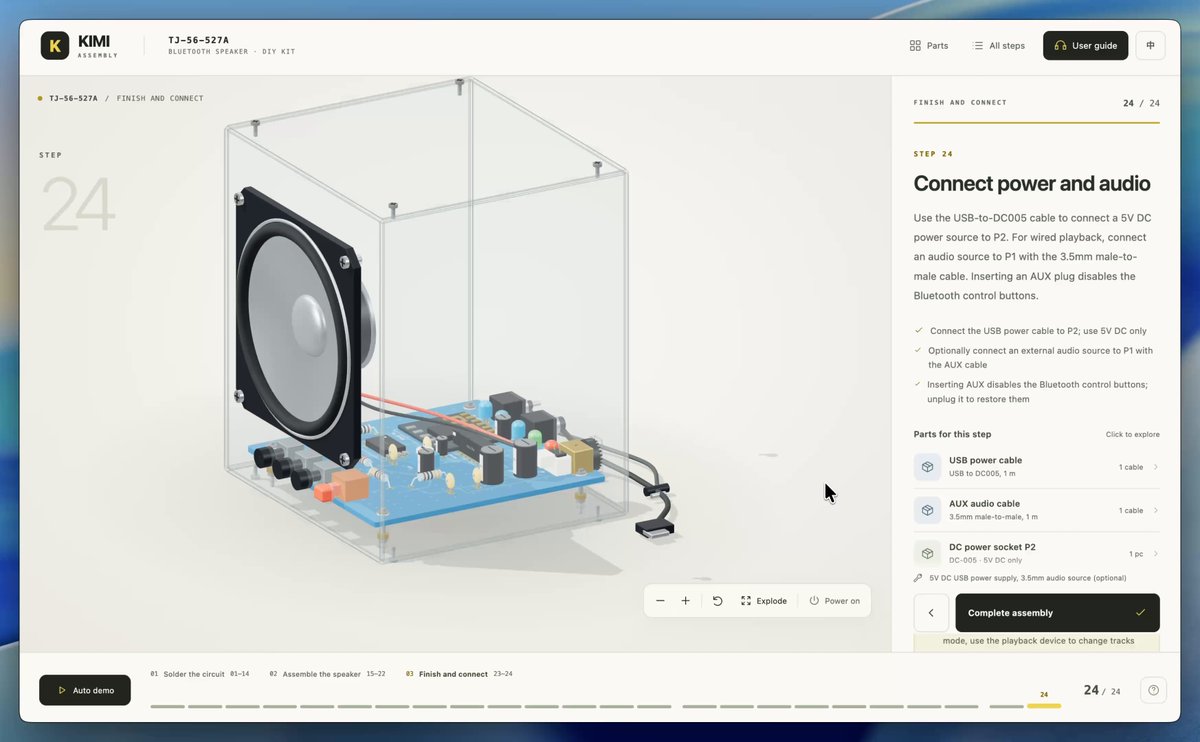
Task: Jump to section 01 Solder the circuit
Action: click(x=200, y=674)
